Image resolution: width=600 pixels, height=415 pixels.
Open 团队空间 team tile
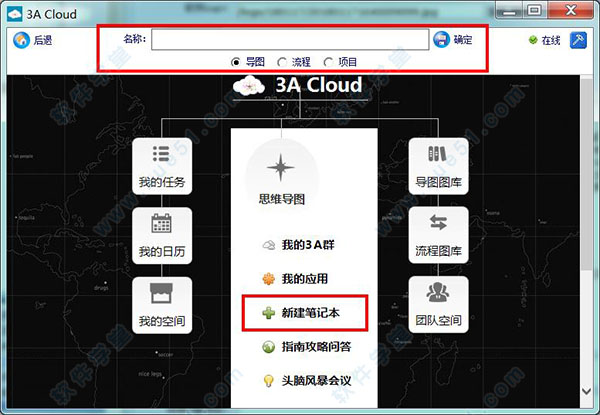pyautogui.click(x=439, y=304)
